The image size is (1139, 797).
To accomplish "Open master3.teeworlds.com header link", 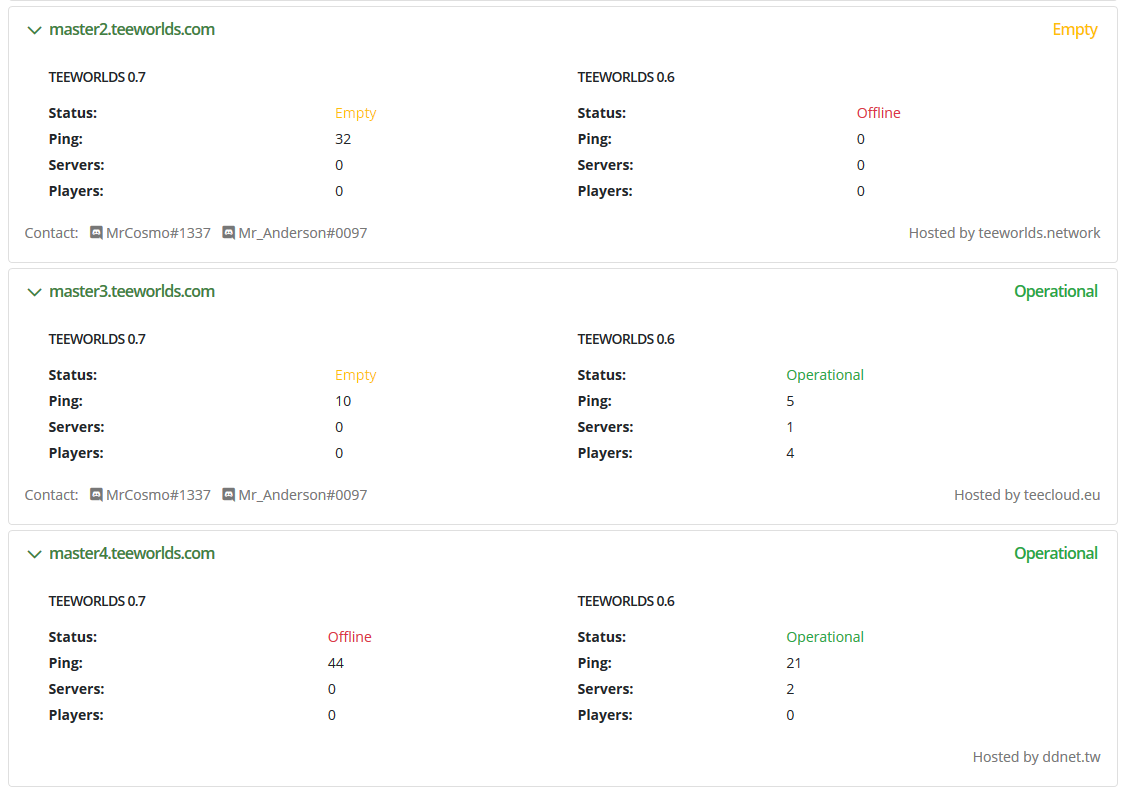I will coord(132,291).
